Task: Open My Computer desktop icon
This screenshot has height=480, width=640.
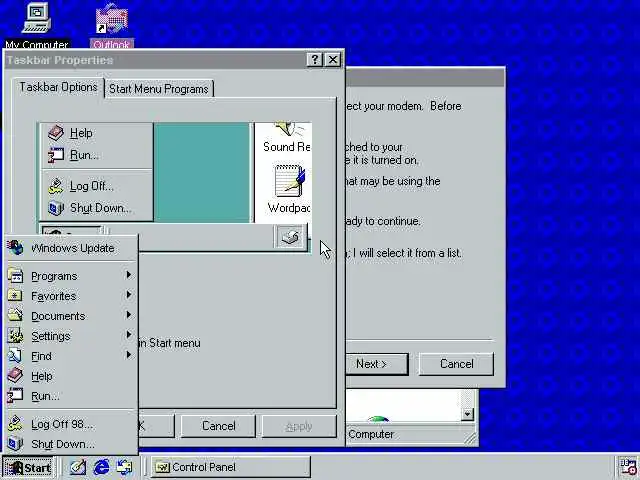Action: click(x=37, y=24)
